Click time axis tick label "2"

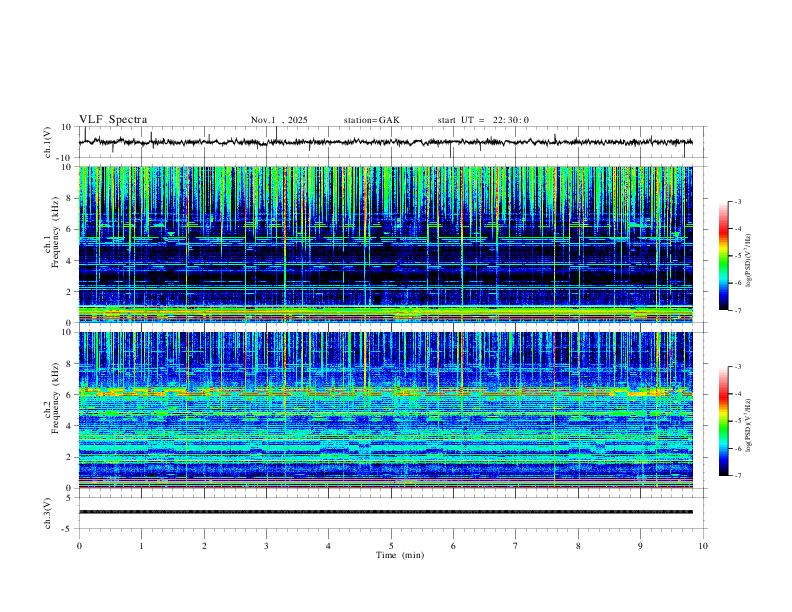204,546
